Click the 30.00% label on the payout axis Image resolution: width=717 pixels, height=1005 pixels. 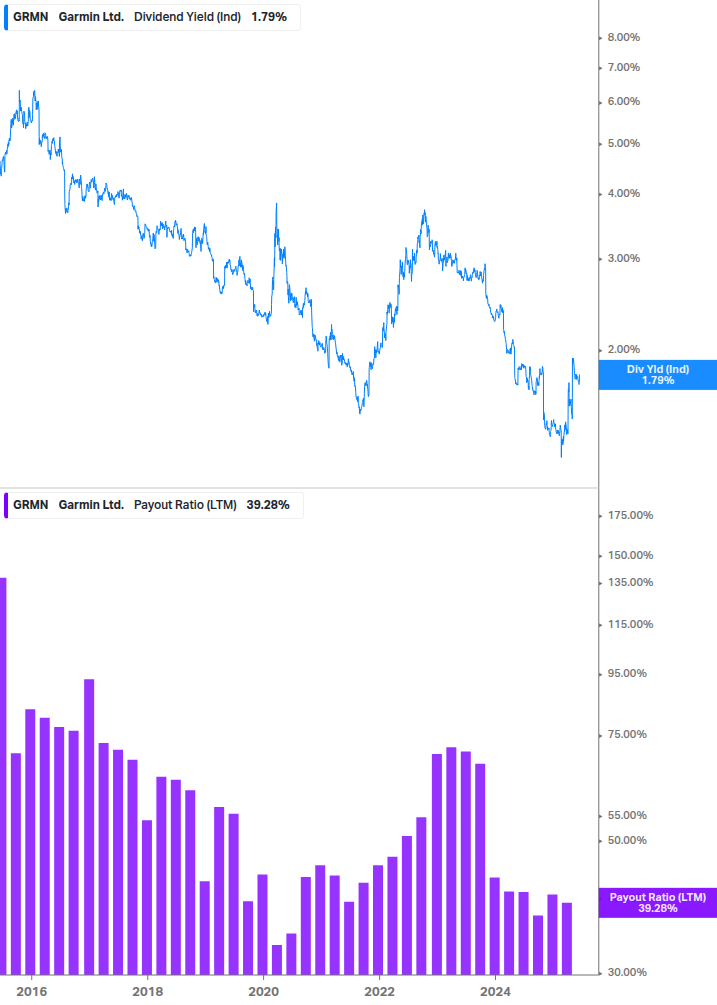627,972
